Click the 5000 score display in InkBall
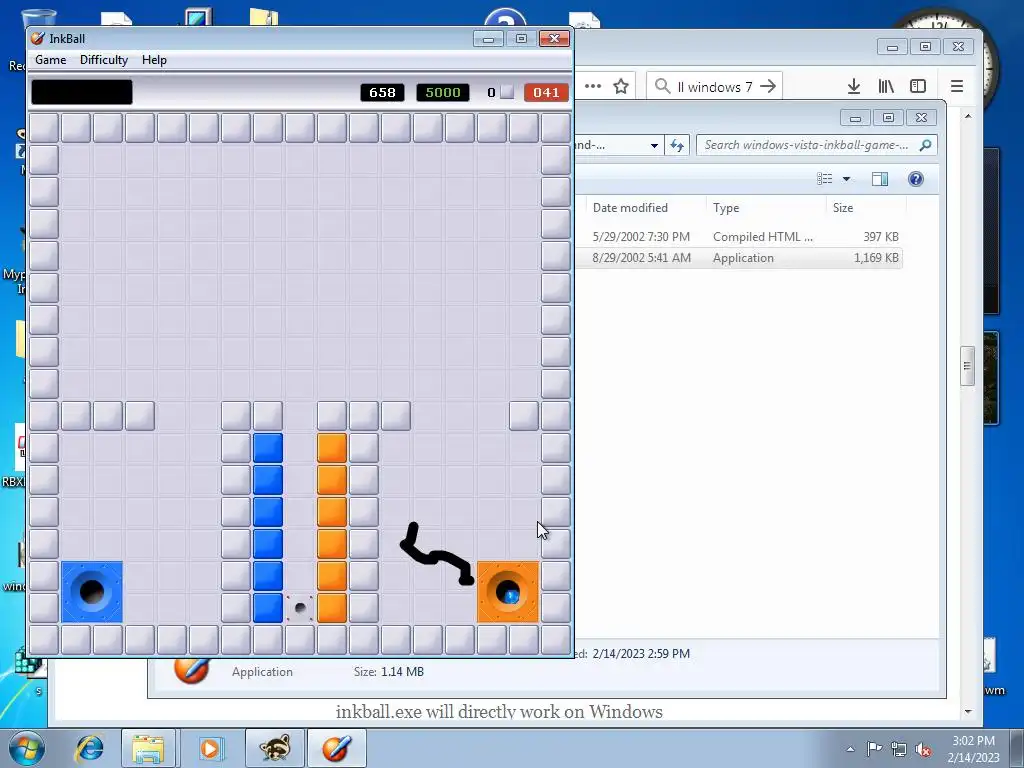Viewport: 1024px width, 768px height. pyautogui.click(x=443, y=92)
